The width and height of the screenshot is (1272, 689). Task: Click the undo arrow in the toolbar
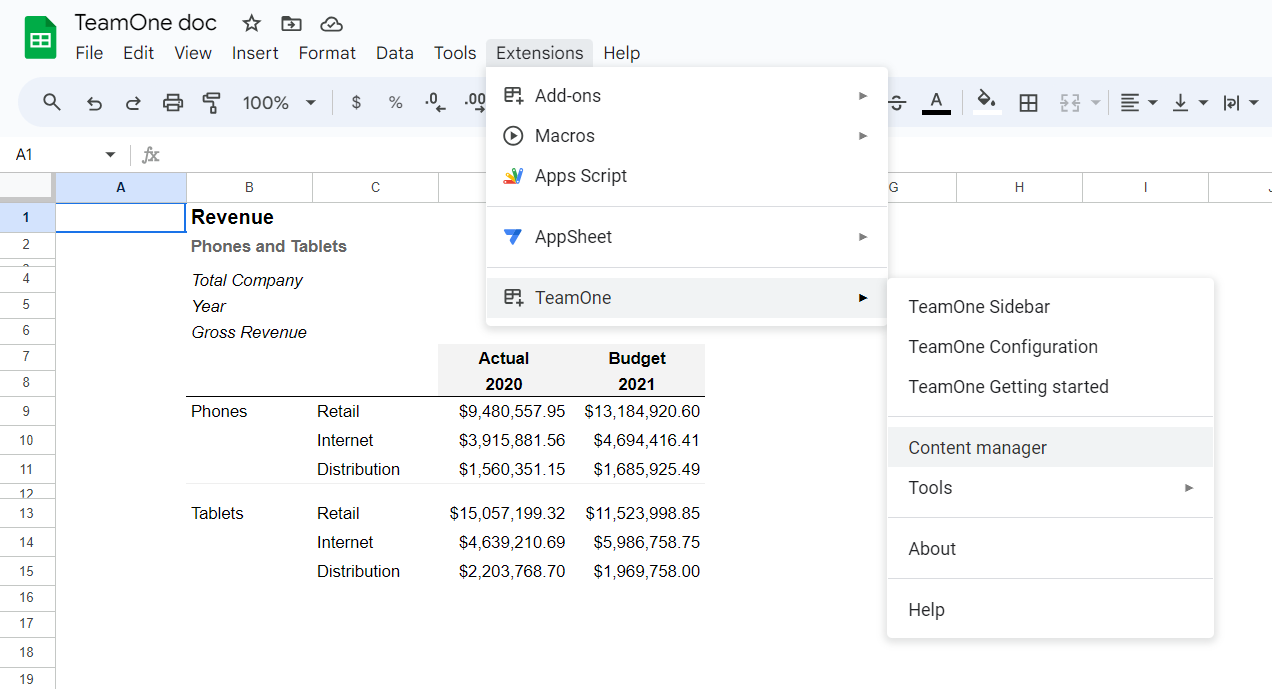94,102
